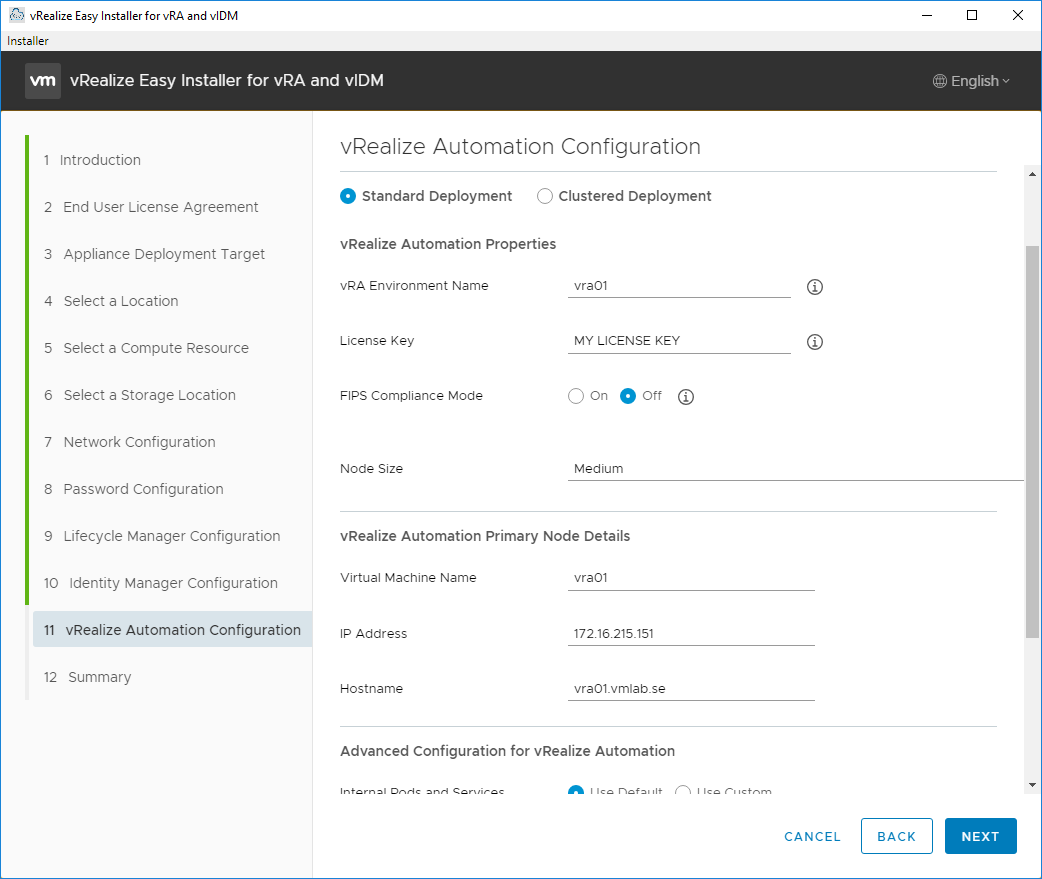The width and height of the screenshot is (1042, 879).
Task: Go to step 1 Introduction
Action: coord(92,160)
